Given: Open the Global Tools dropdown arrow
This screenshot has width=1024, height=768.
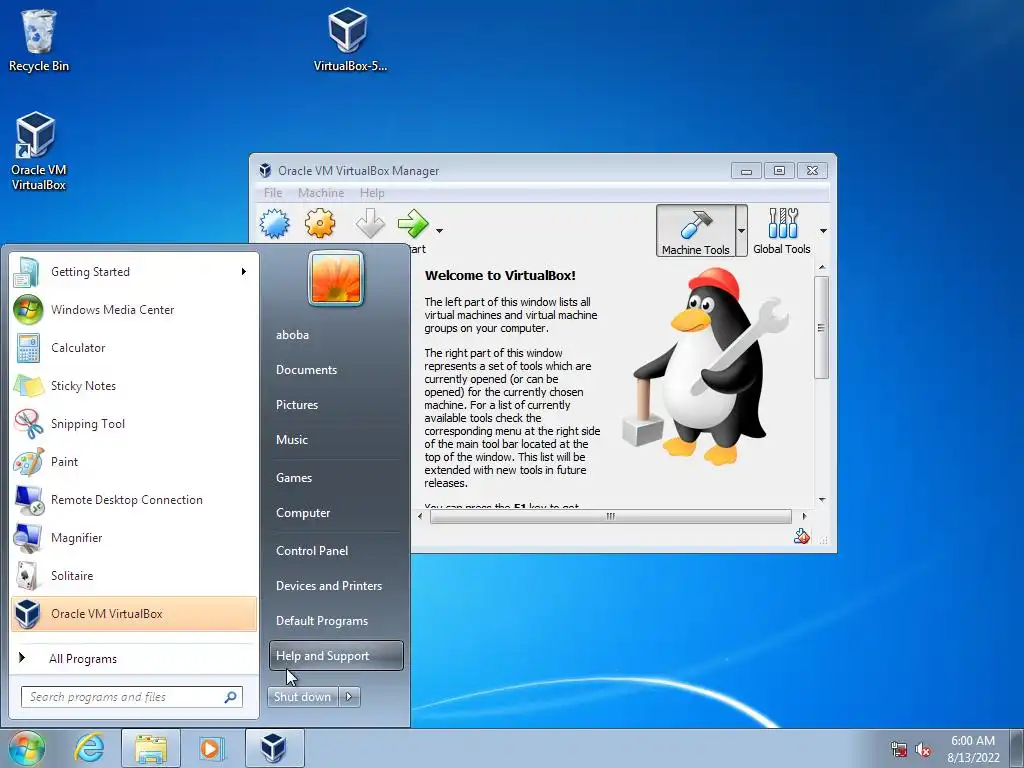Looking at the screenshot, I should click(823, 231).
